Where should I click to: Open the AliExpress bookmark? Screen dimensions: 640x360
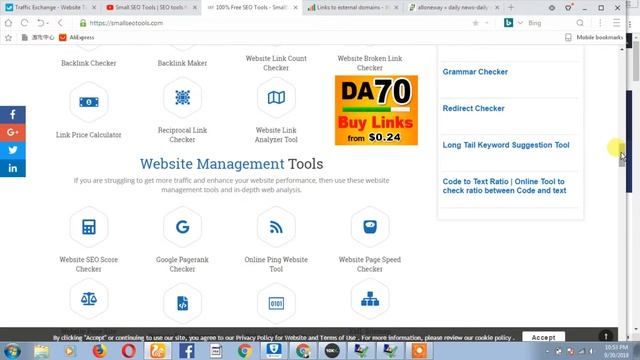click(77, 38)
